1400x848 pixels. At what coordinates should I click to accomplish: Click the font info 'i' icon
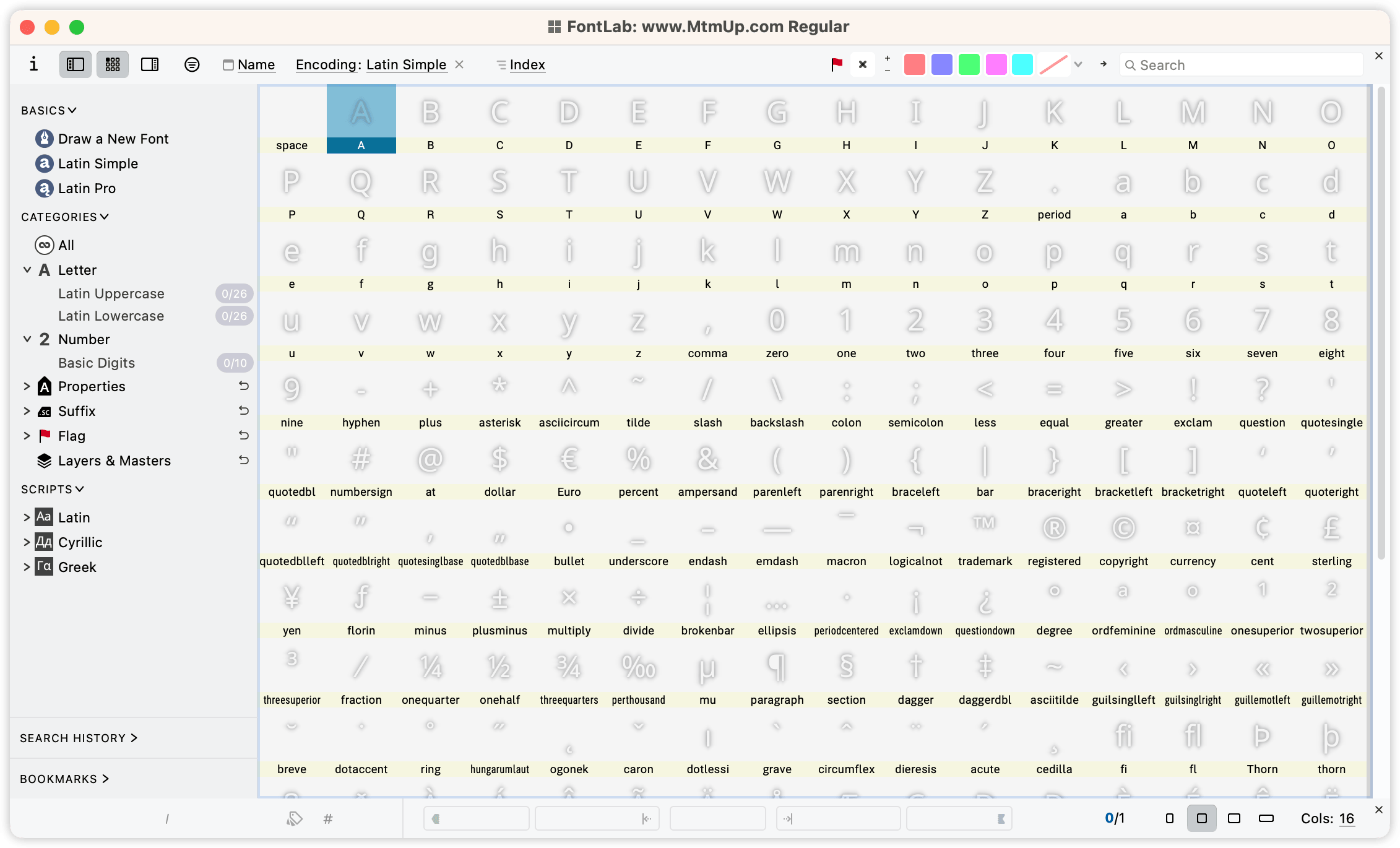tap(33, 64)
